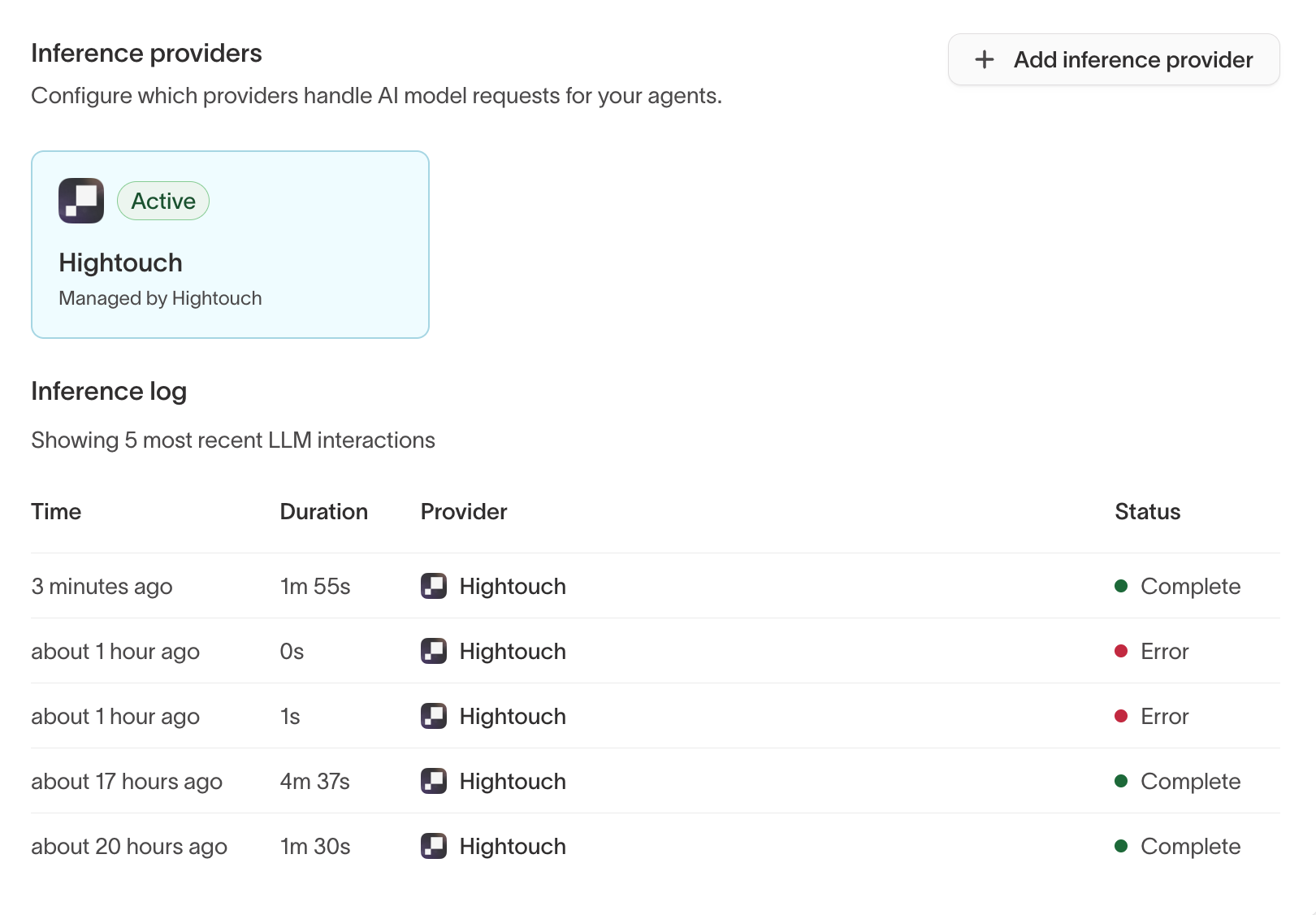Click the Complete status text for 17 hours ago

coord(1191,781)
